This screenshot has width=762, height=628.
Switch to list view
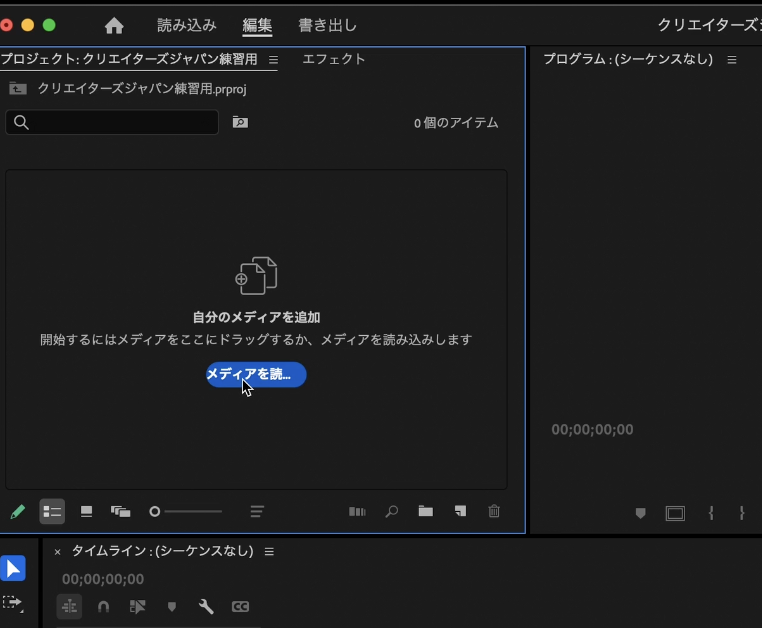[52, 511]
